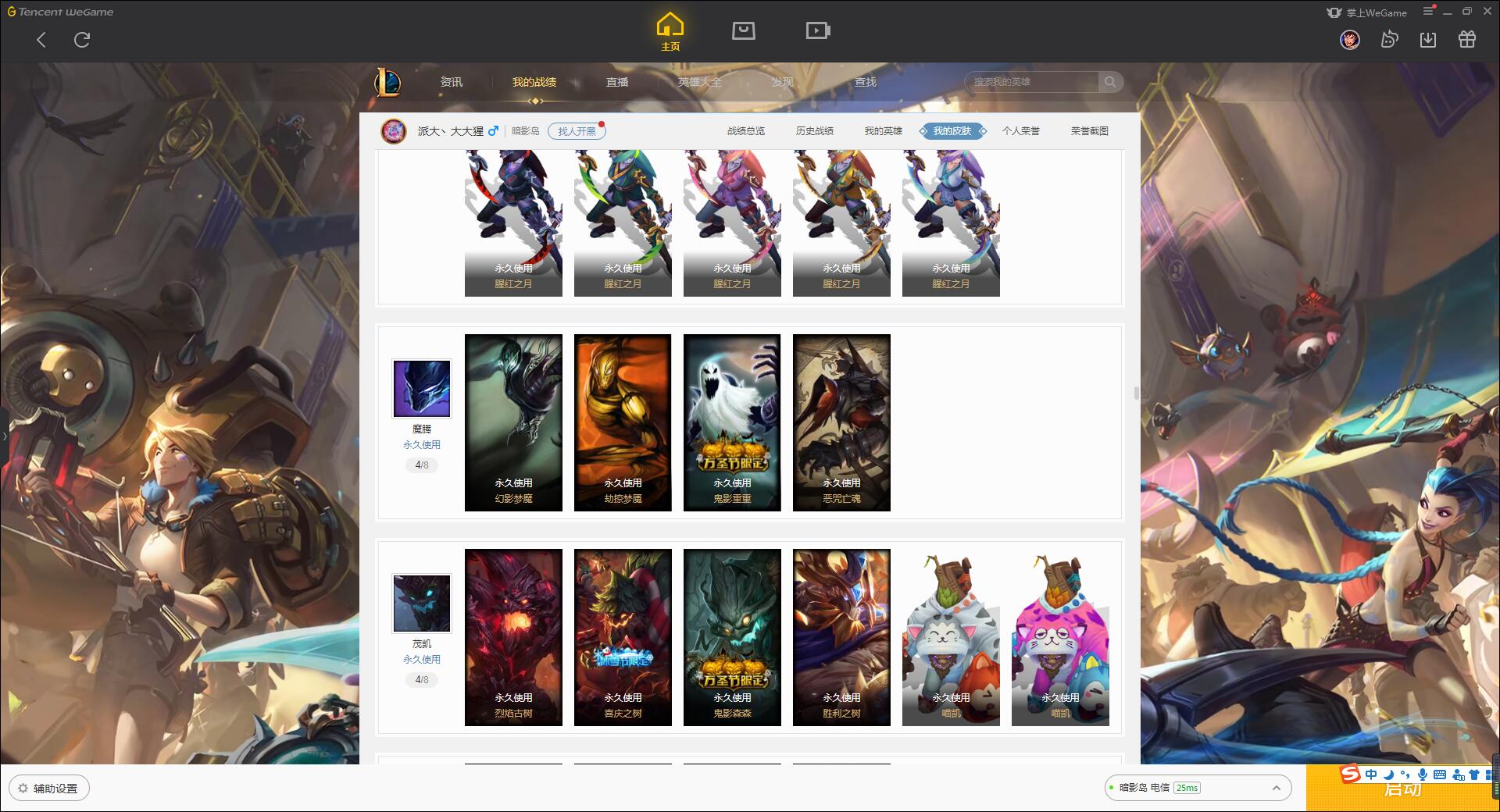Open the 鬼影森森 skin card
Viewport: 1500px width, 812px height.
[x=732, y=637]
